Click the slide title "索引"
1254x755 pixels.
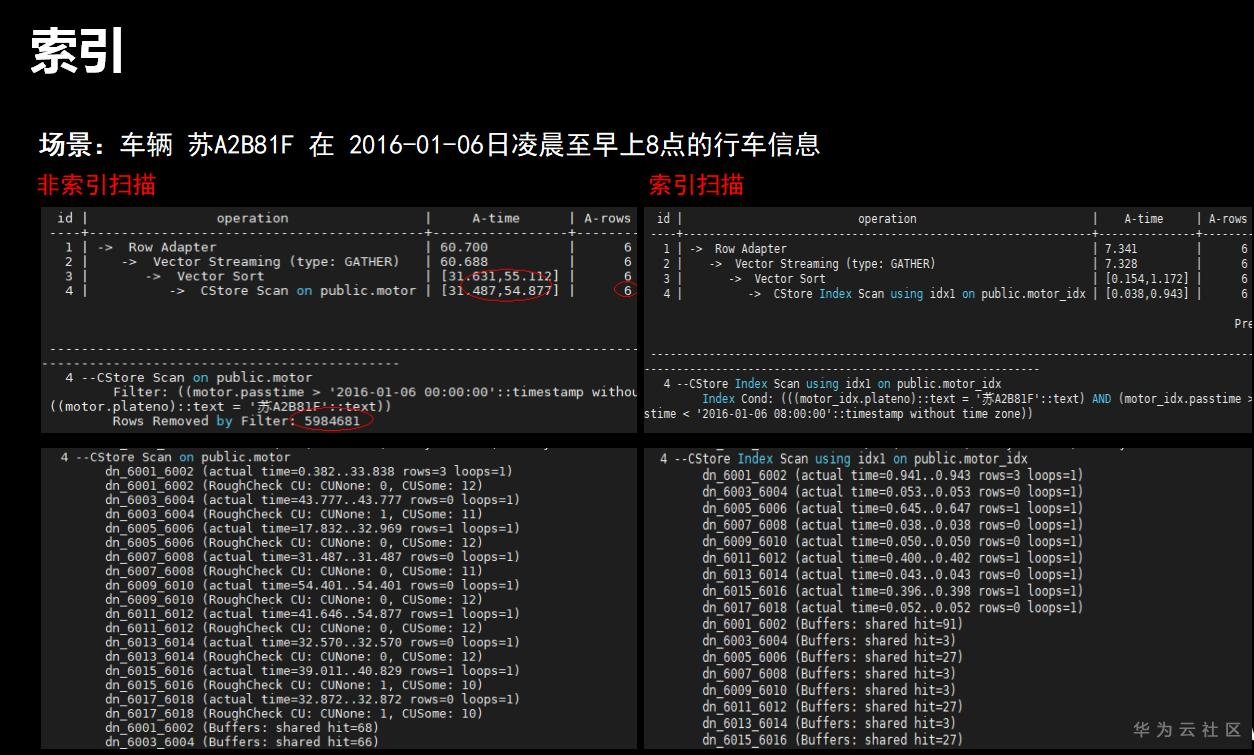[77, 51]
